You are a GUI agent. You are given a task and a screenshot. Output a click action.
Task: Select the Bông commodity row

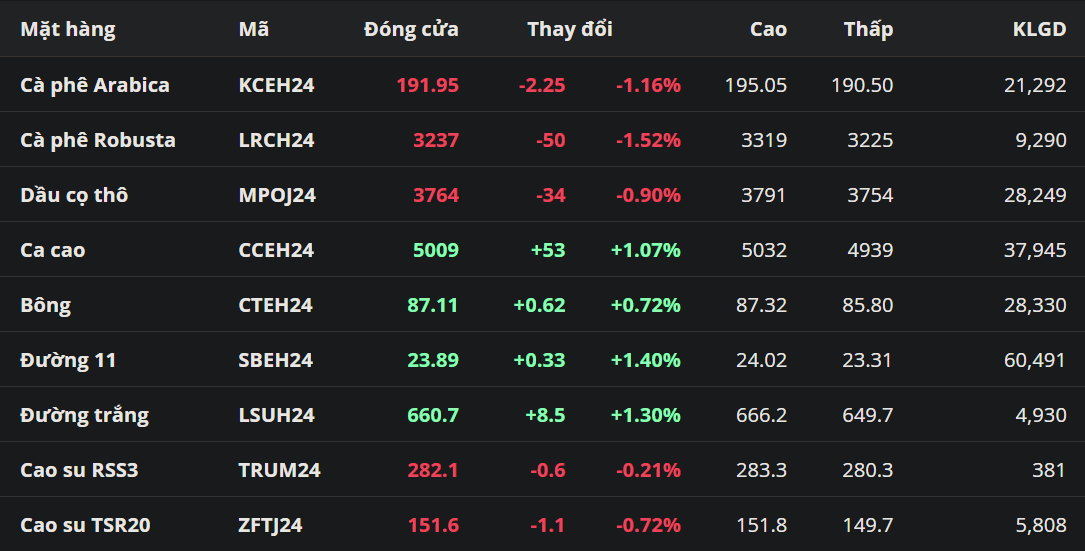tap(45, 305)
